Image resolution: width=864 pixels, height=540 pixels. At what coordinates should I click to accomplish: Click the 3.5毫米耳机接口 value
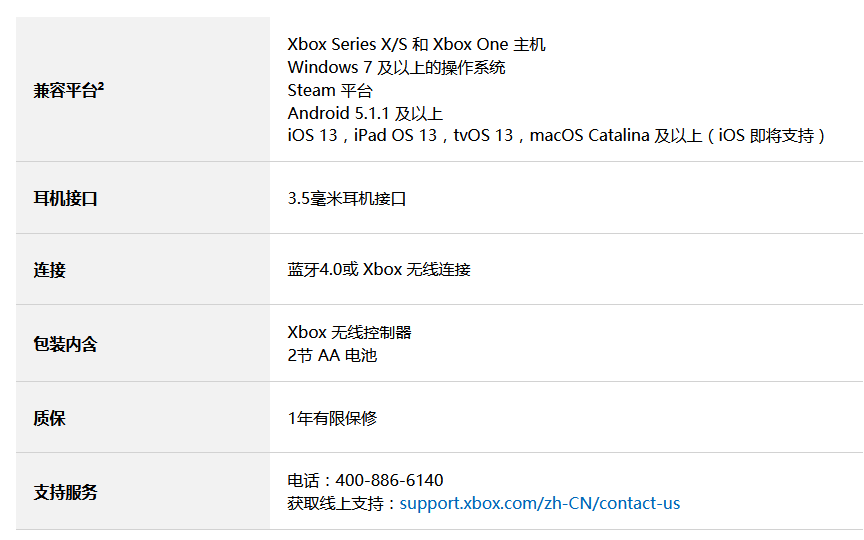pyautogui.click(x=347, y=199)
